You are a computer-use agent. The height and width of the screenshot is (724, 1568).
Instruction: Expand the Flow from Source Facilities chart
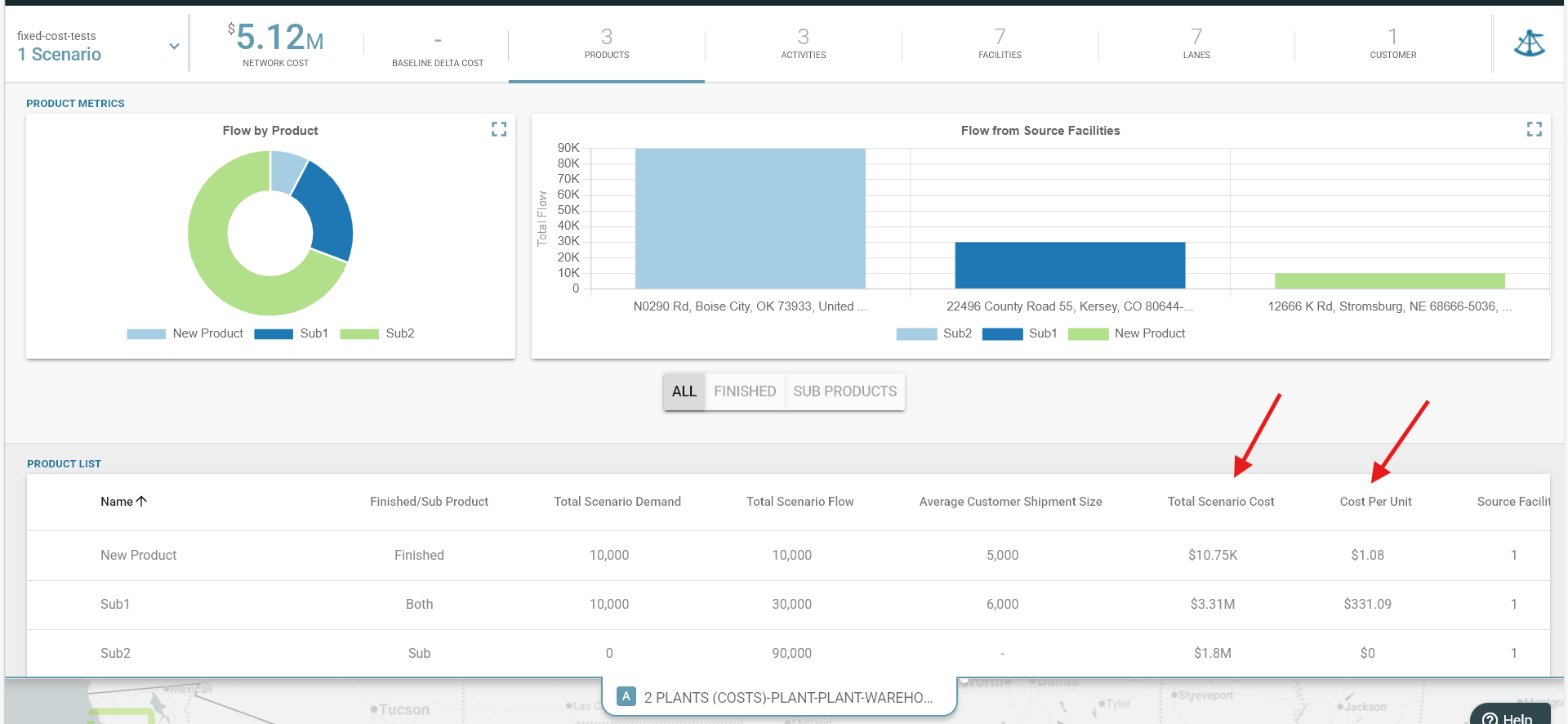(1534, 129)
